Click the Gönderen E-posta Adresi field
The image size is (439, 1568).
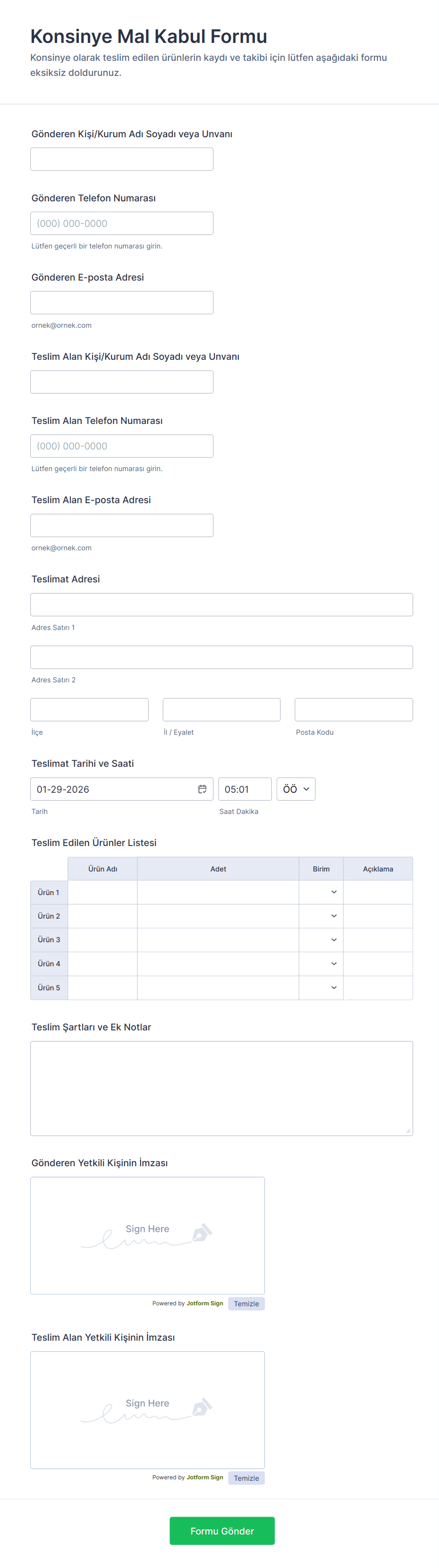point(122,303)
